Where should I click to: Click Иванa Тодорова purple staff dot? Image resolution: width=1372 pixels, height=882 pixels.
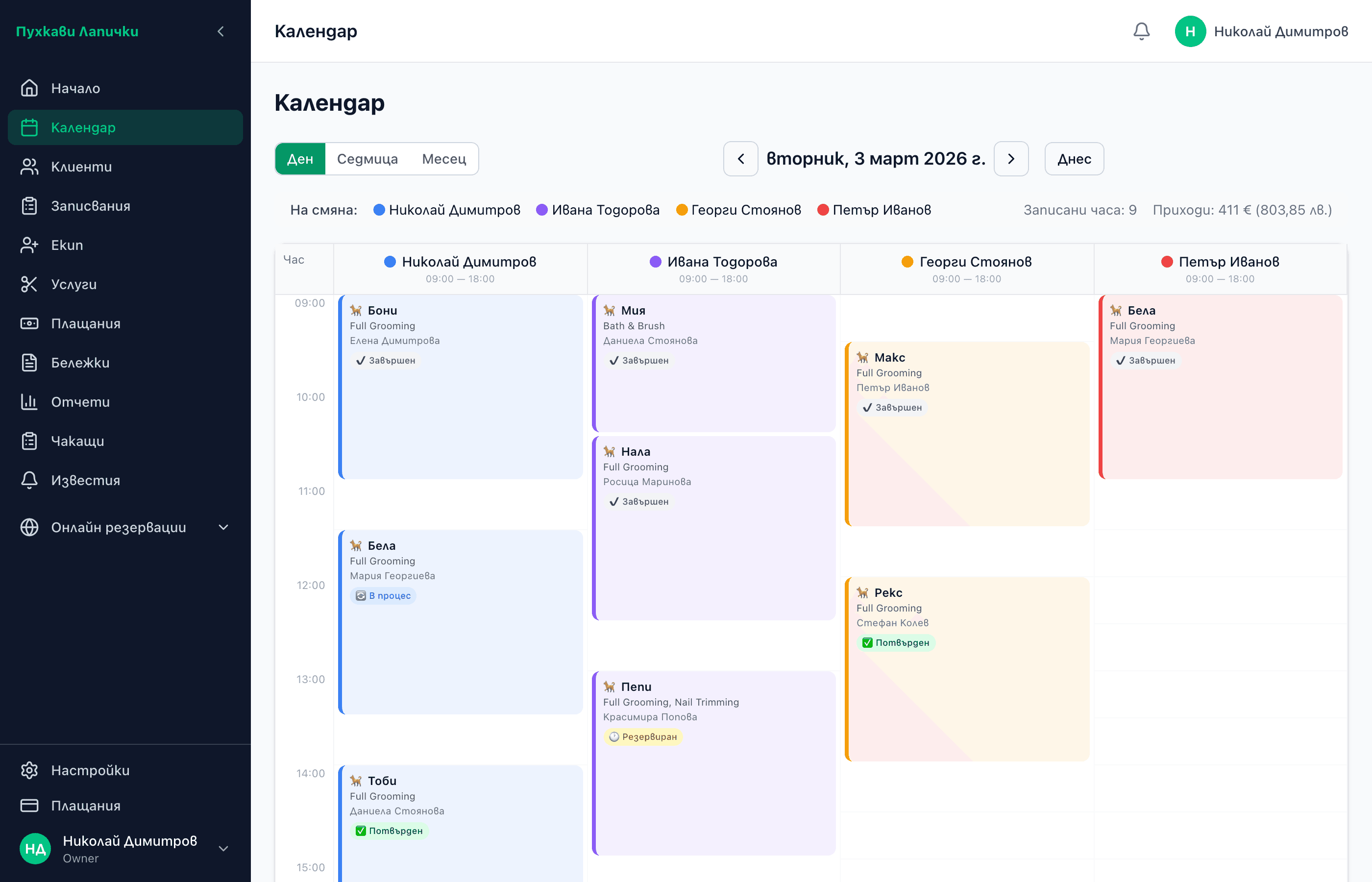(x=541, y=210)
